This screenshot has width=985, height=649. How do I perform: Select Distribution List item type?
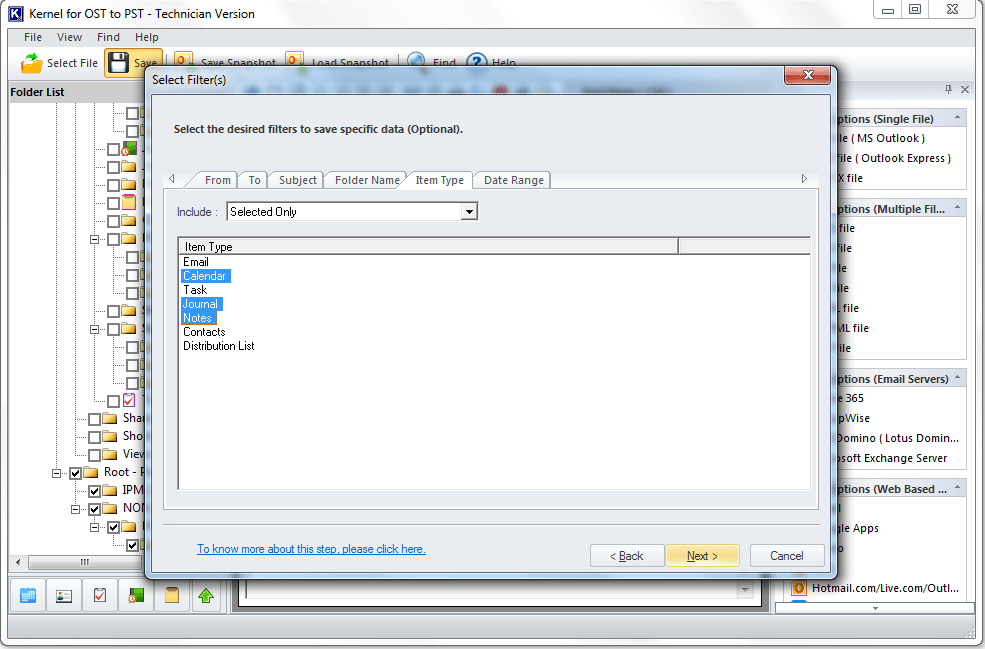coord(219,346)
